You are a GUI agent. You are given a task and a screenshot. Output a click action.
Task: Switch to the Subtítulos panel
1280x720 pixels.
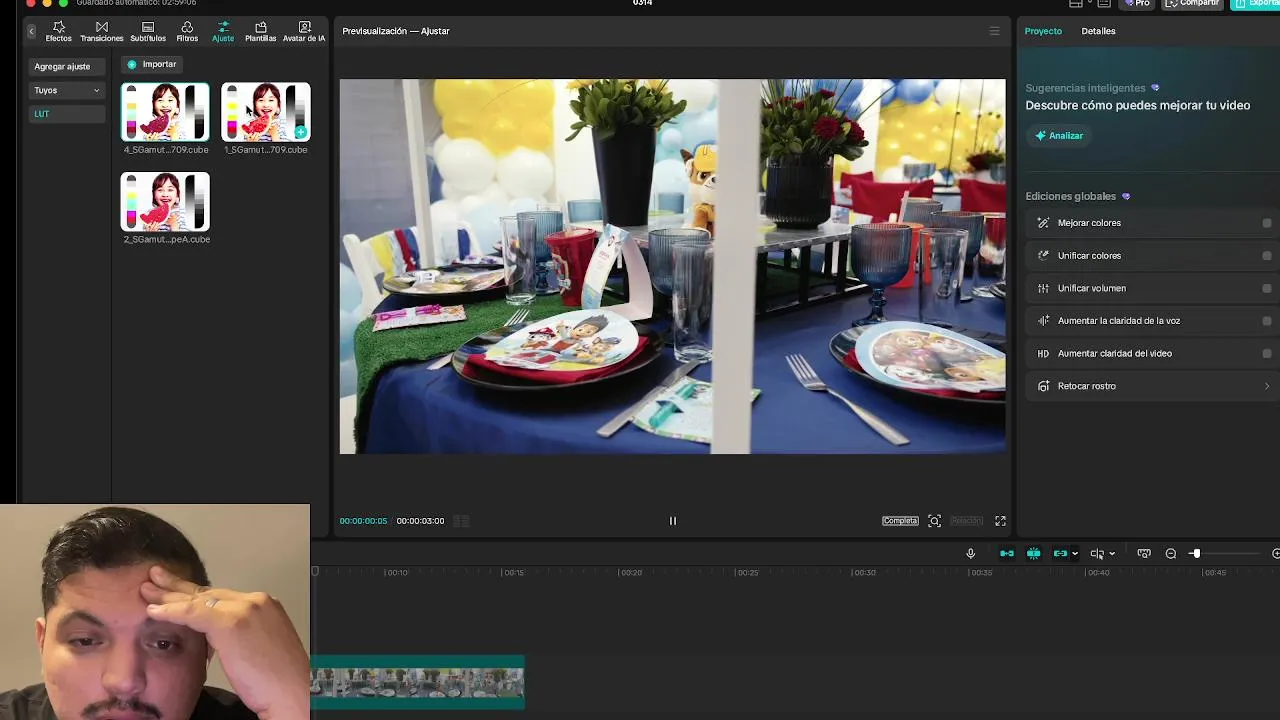[148, 31]
